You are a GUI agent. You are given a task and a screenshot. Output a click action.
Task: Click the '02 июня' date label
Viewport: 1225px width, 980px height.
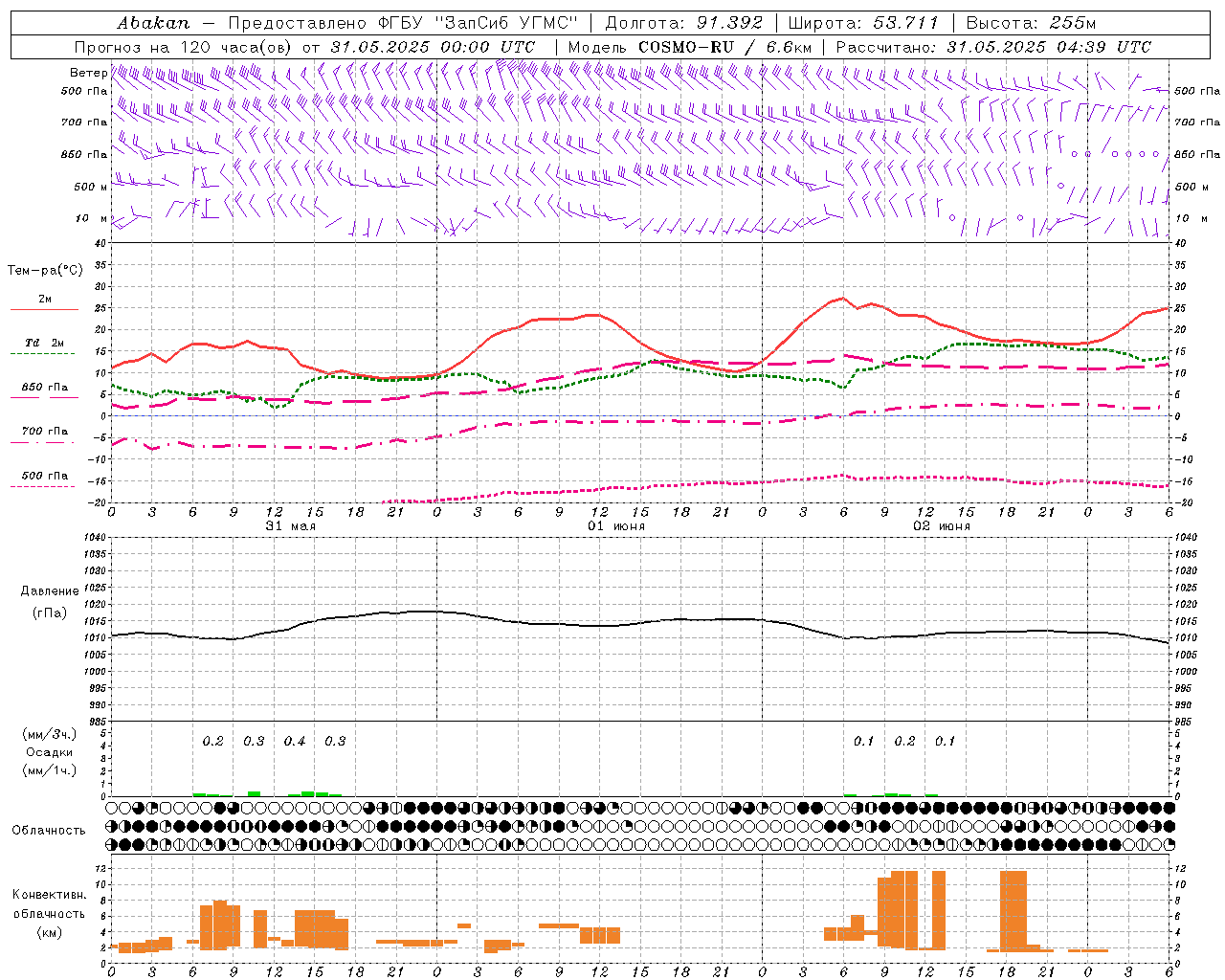[942, 526]
